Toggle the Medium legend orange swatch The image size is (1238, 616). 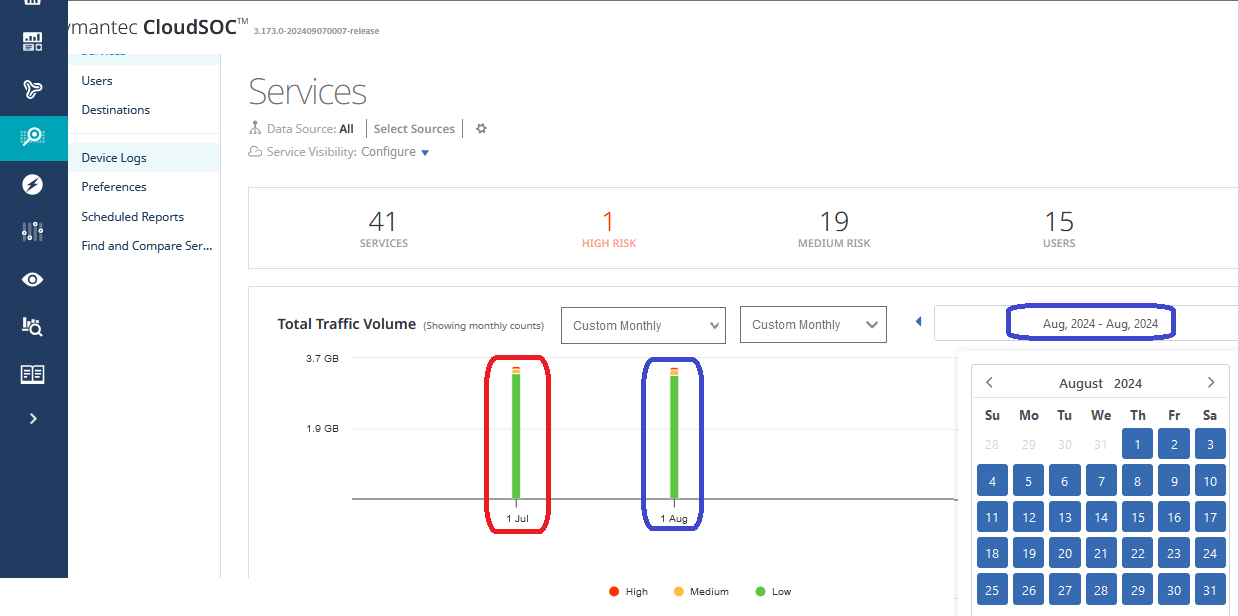(x=679, y=592)
